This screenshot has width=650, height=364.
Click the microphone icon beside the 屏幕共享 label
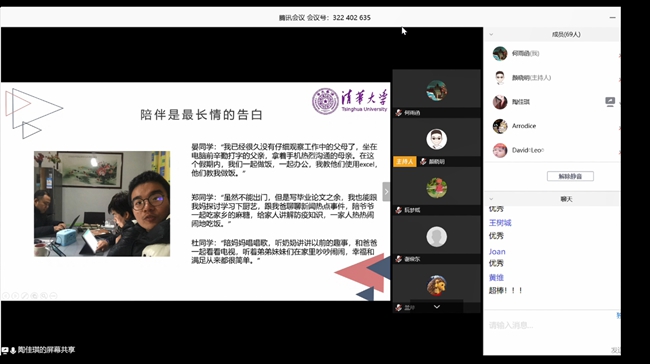pos(13,350)
